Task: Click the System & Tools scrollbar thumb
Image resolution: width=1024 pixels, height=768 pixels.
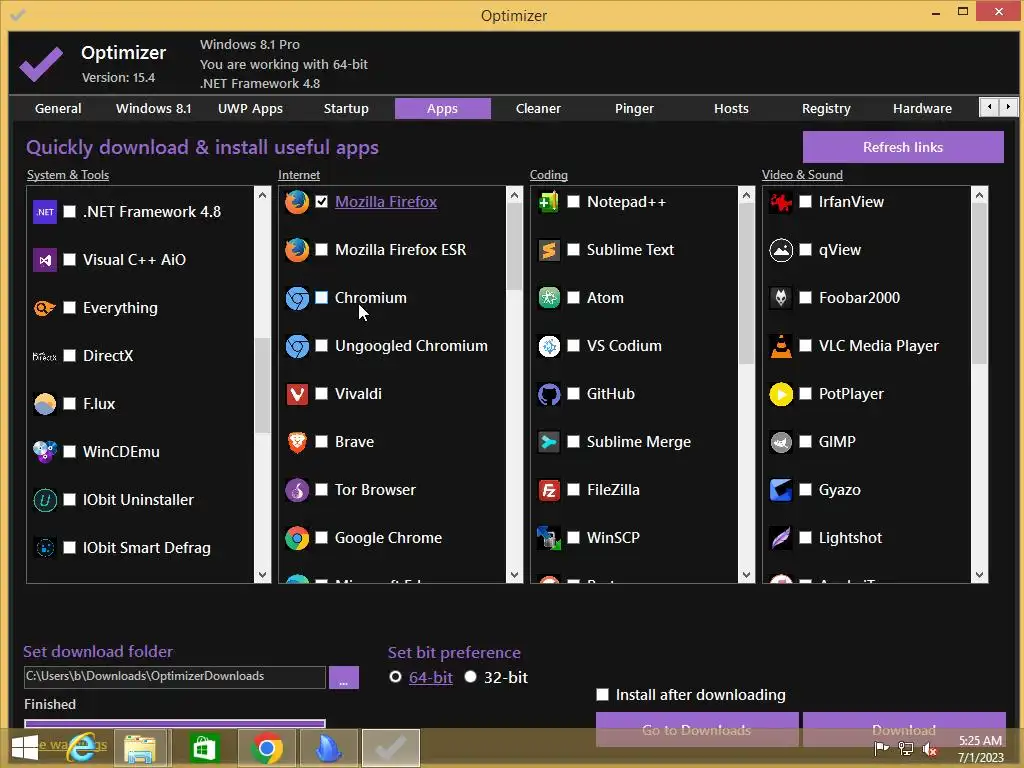Action: point(263,385)
